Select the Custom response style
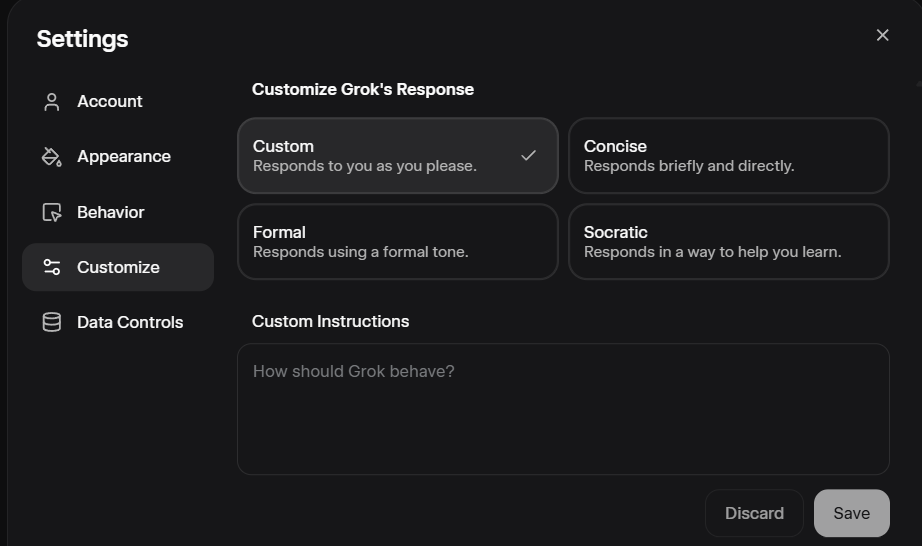This screenshot has width=922, height=546. pyautogui.click(x=397, y=156)
